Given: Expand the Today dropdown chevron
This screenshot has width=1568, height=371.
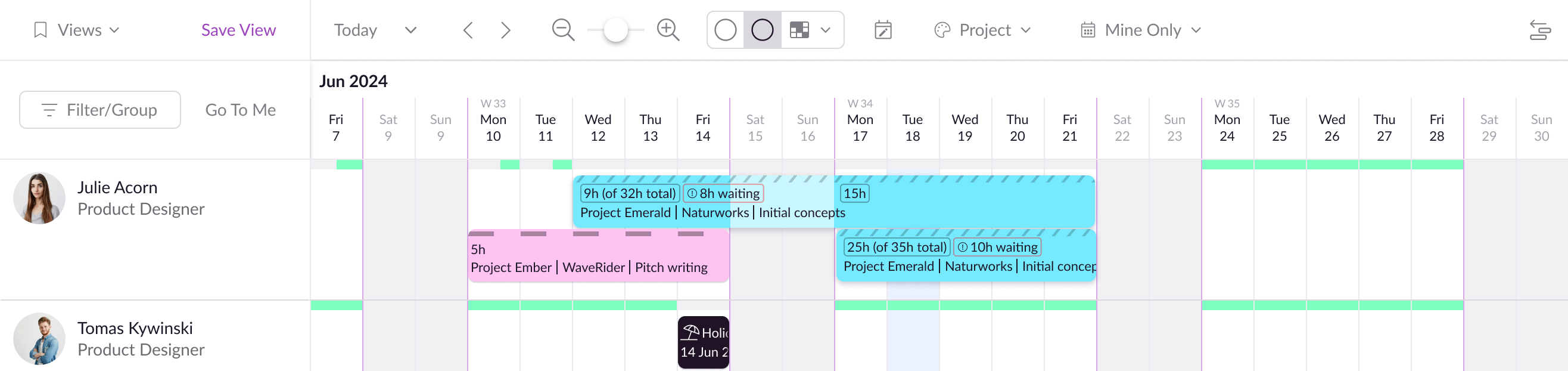Looking at the screenshot, I should tap(411, 30).
